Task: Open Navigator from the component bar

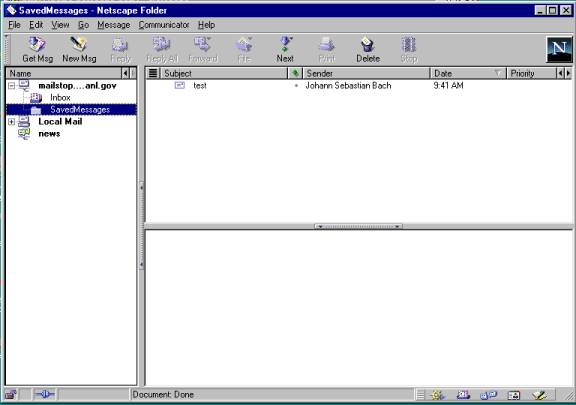Action: [437, 395]
